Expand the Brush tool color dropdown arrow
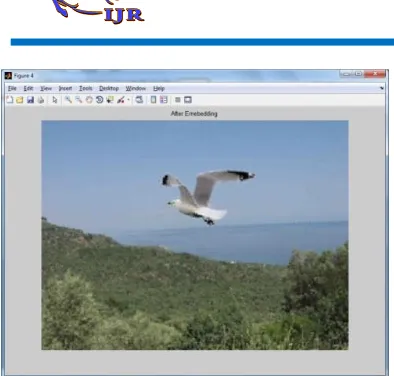Image resolution: width=394 pixels, height=376 pixels. (128, 100)
